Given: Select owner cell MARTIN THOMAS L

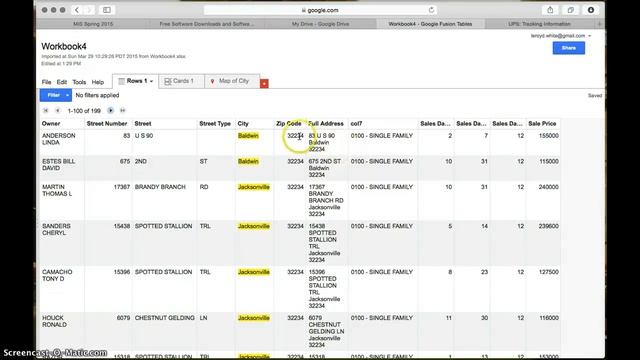Looking at the screenshot, I should [x=57, y=190].
